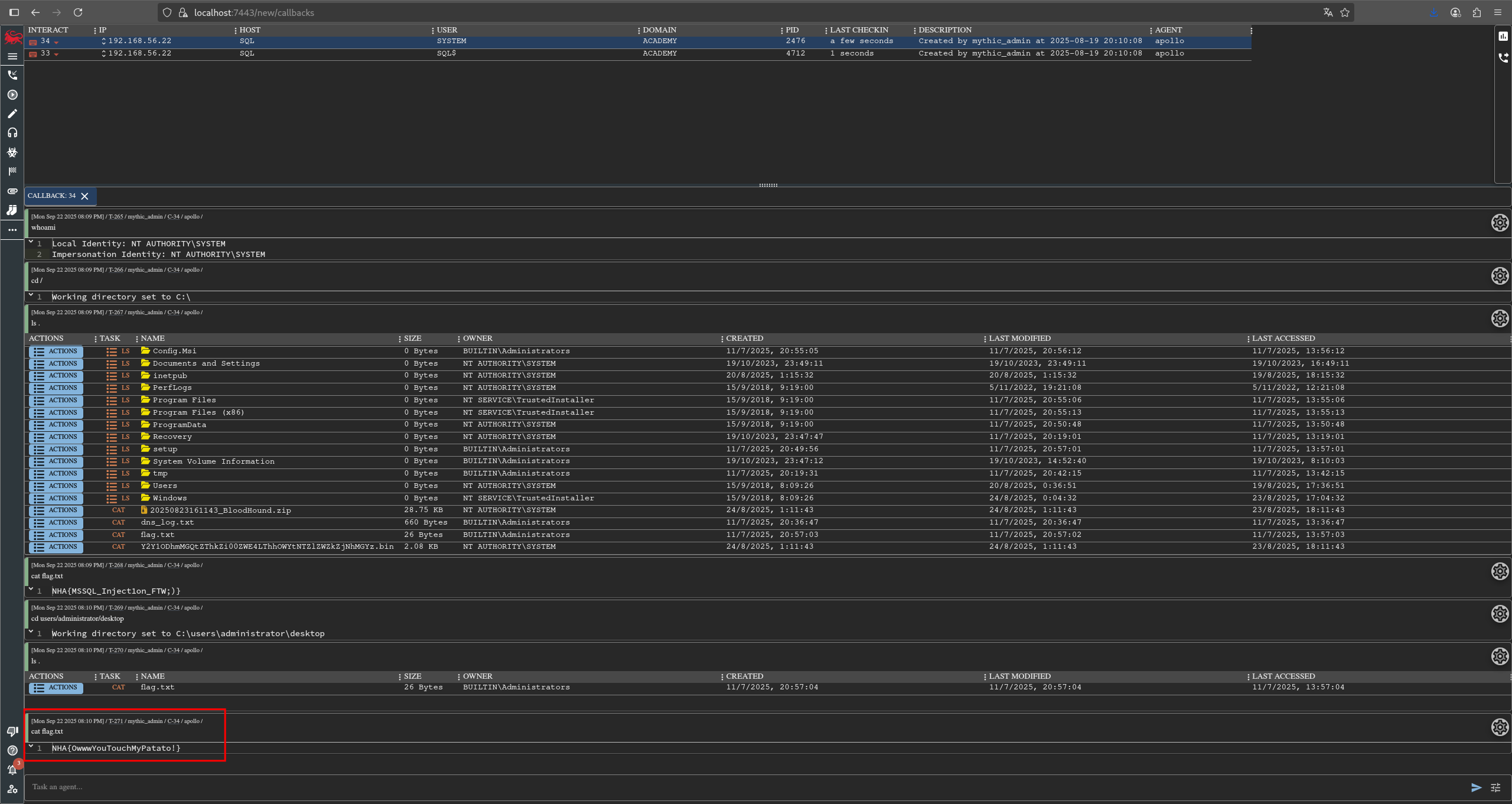This screenshot has width=1512, height=804.
Task: Open the Active Callbacks phone icon
Action: coord(12,75)
